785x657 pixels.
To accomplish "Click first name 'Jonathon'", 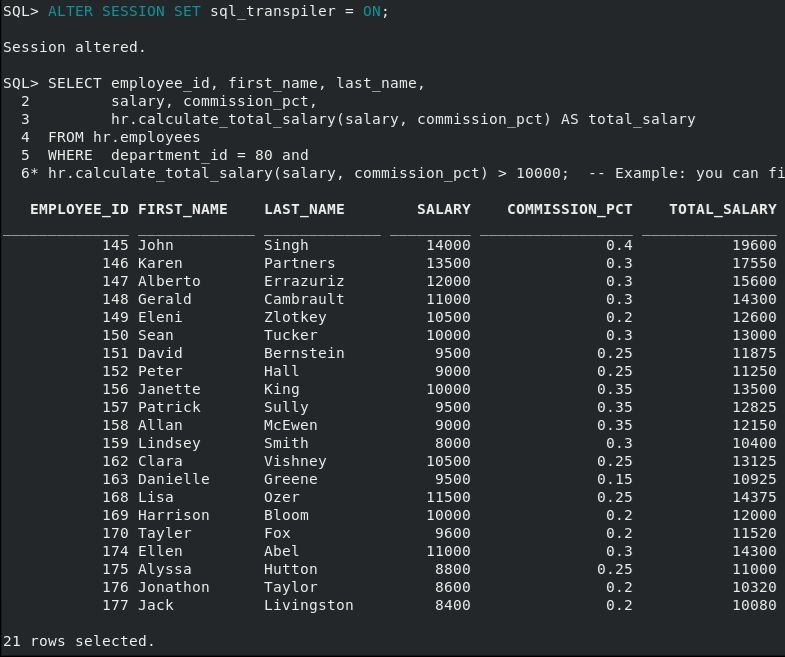I will (x=174, y=588).
